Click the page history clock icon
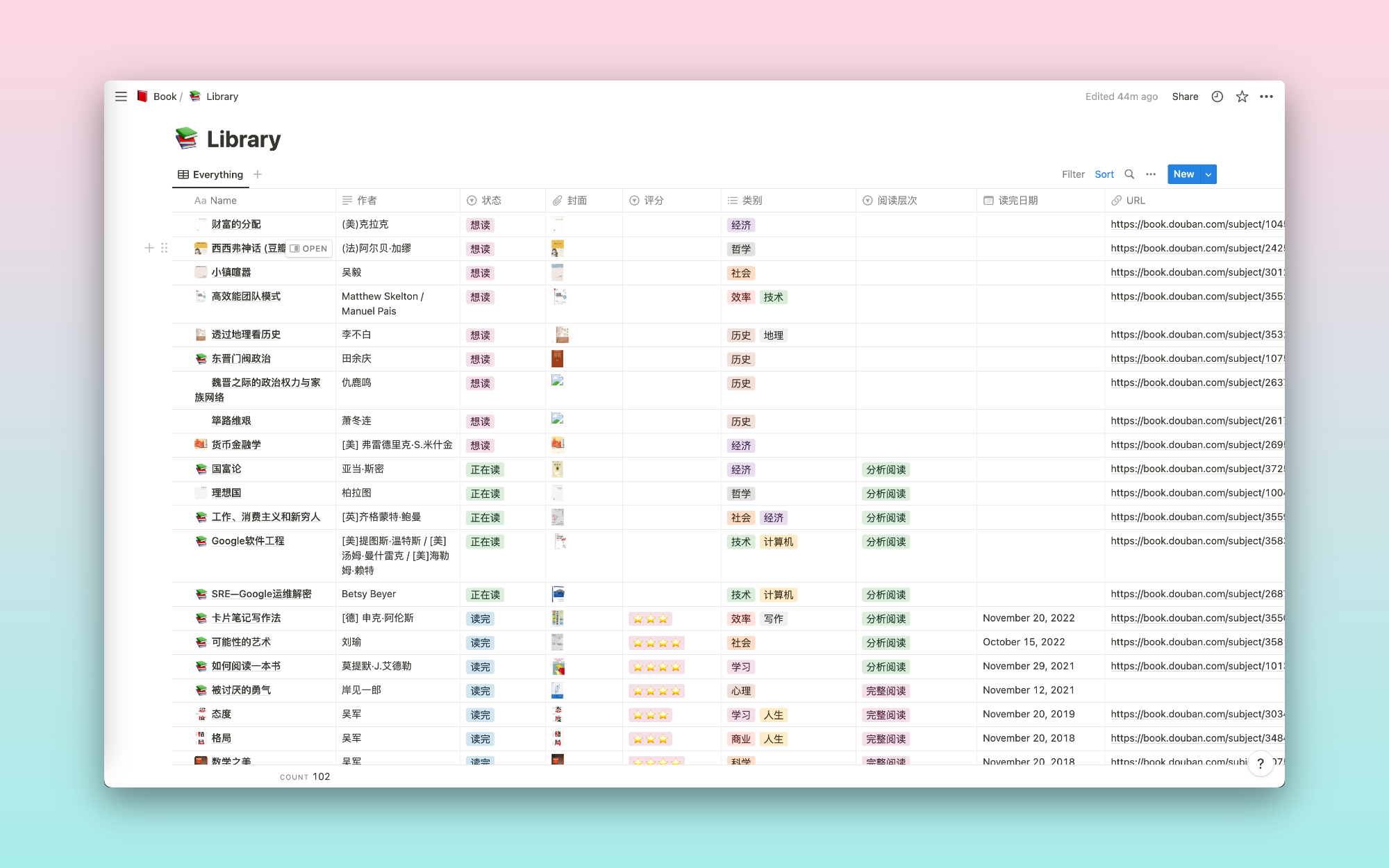 pos(1217,97)
